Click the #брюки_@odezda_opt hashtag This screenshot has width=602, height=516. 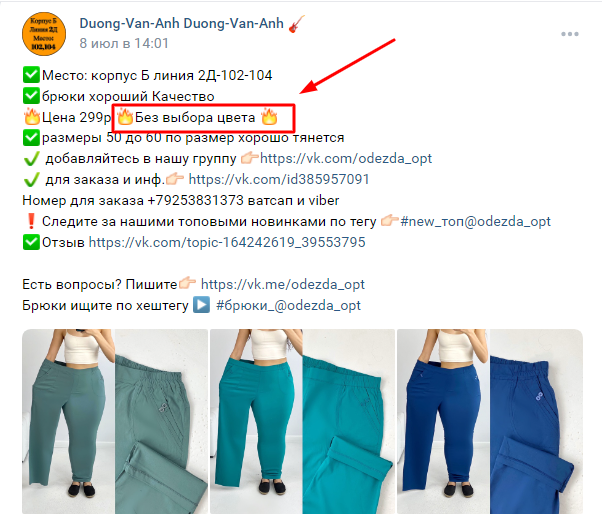288,306
